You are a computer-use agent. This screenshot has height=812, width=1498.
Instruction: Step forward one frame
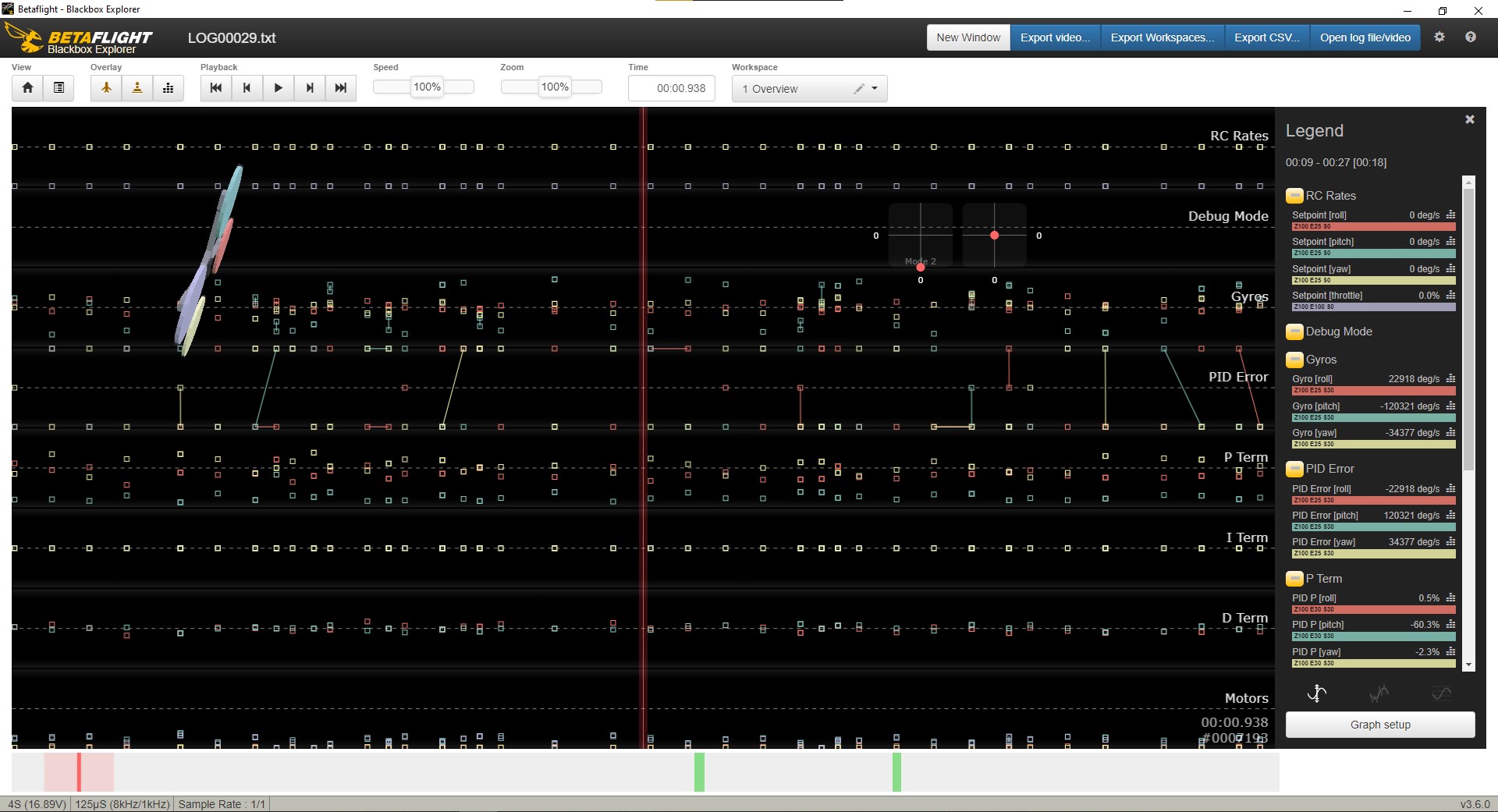310,88
